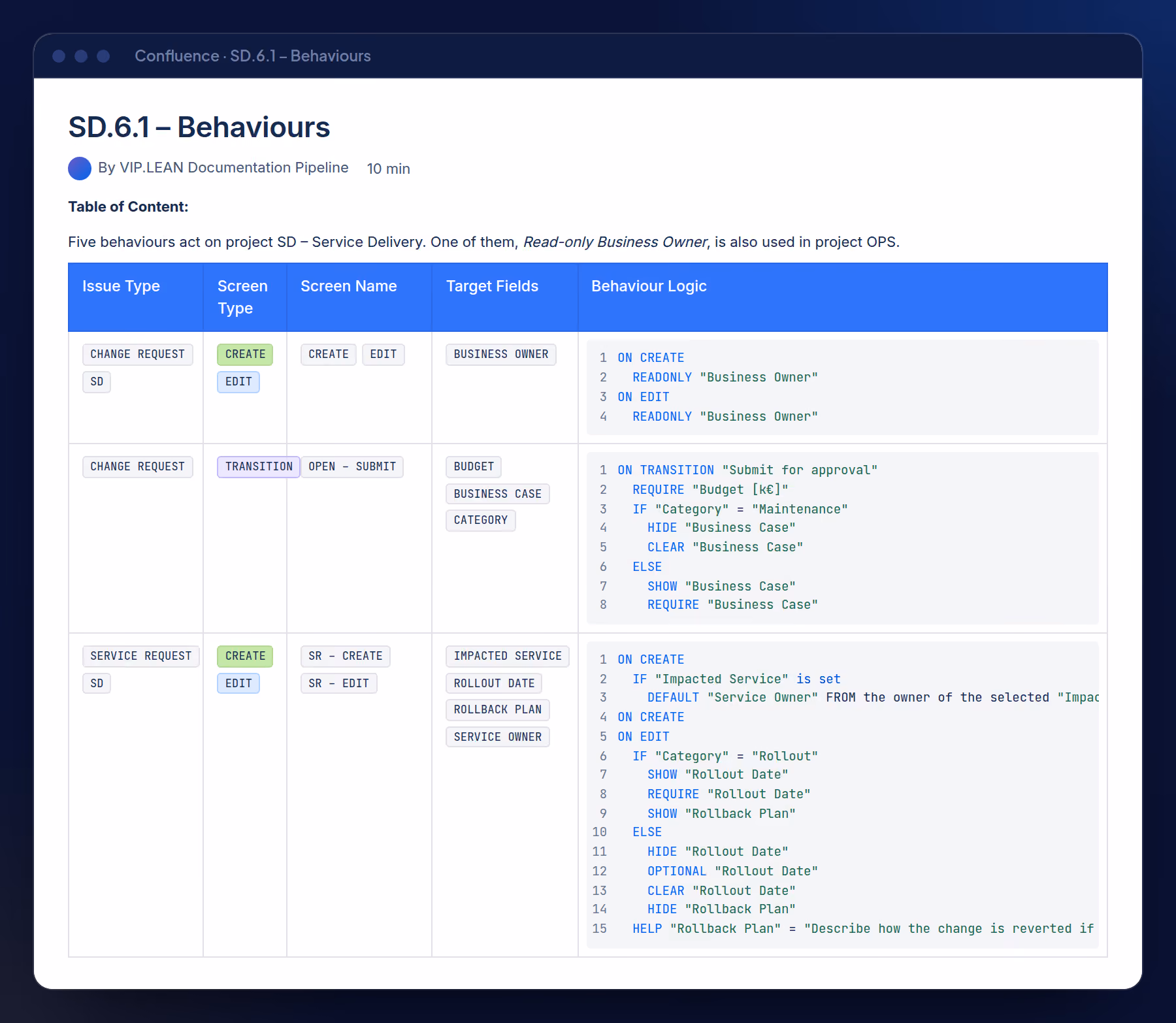Click the SD tag under SERVICE REQUEST
The image size is (1176, 1023).
[x=97, y=684]
